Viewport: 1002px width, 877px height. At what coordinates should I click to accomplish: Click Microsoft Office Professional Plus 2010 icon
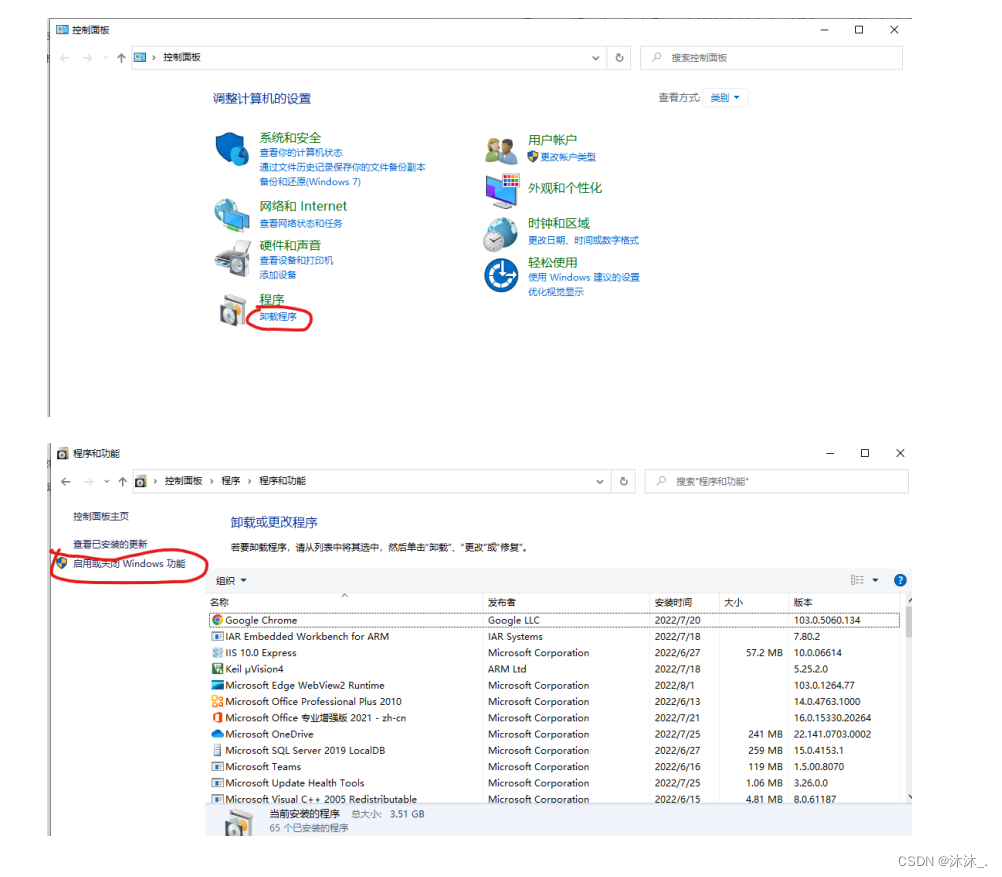pos(217,701)
